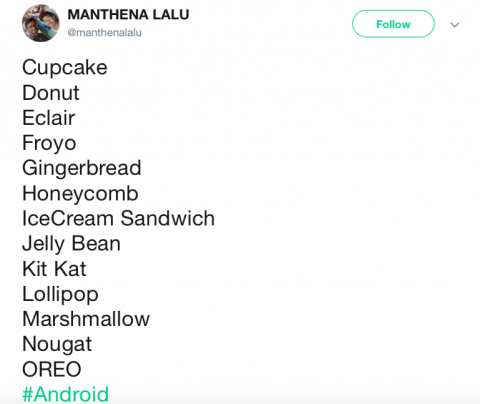Follow the MANTHENA LALU account
480x404 pixels.
click(x=393, y=24)
